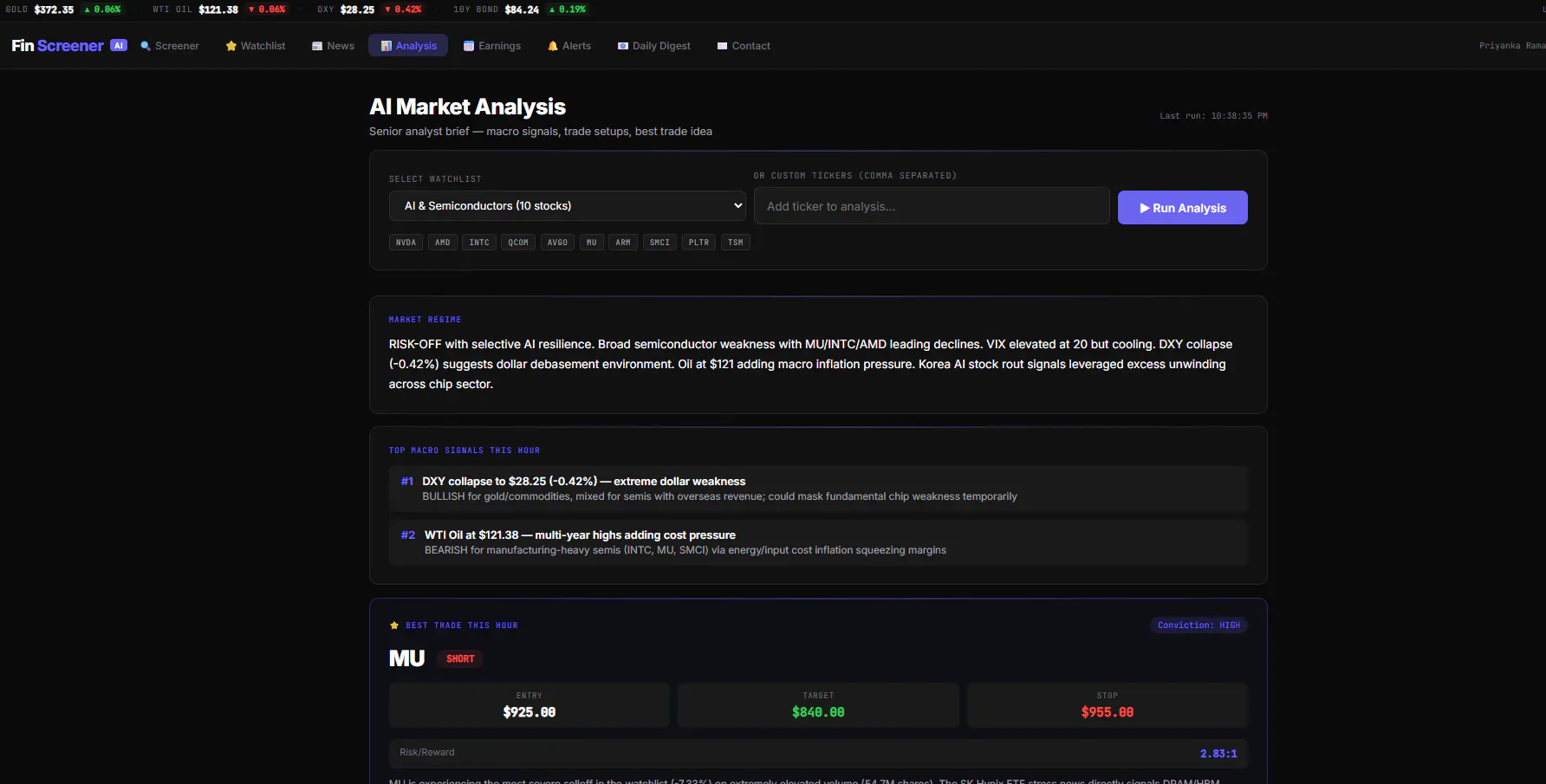Screen dimensions: 1546x784
Task: Click the calendar icon beside Earnings
Action: tap(469, 46)
